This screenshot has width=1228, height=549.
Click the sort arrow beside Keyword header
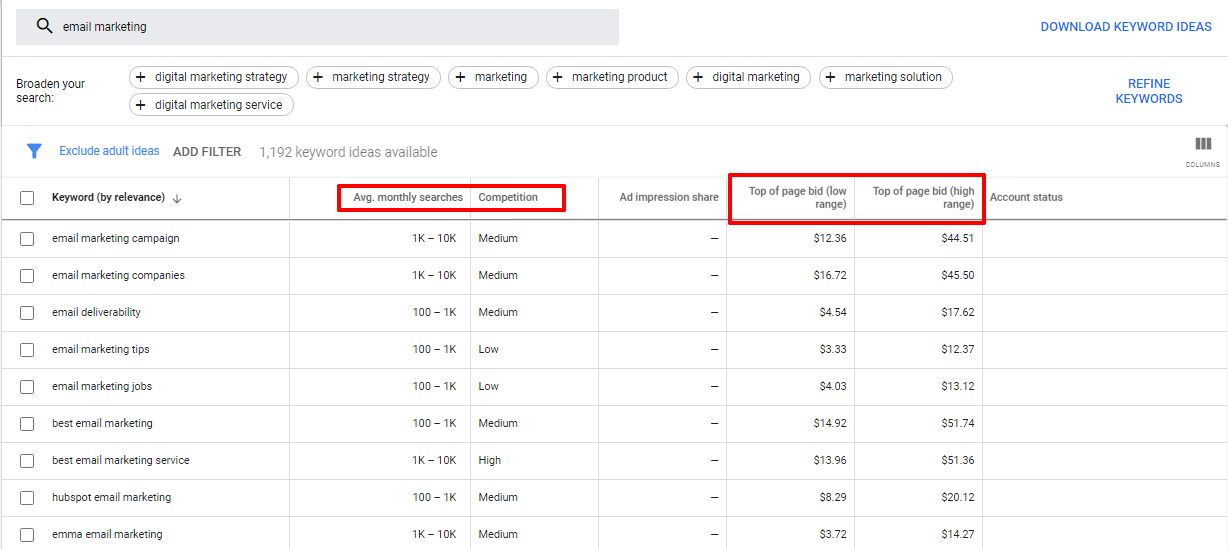pyautogui.click(x=177, y=198)
